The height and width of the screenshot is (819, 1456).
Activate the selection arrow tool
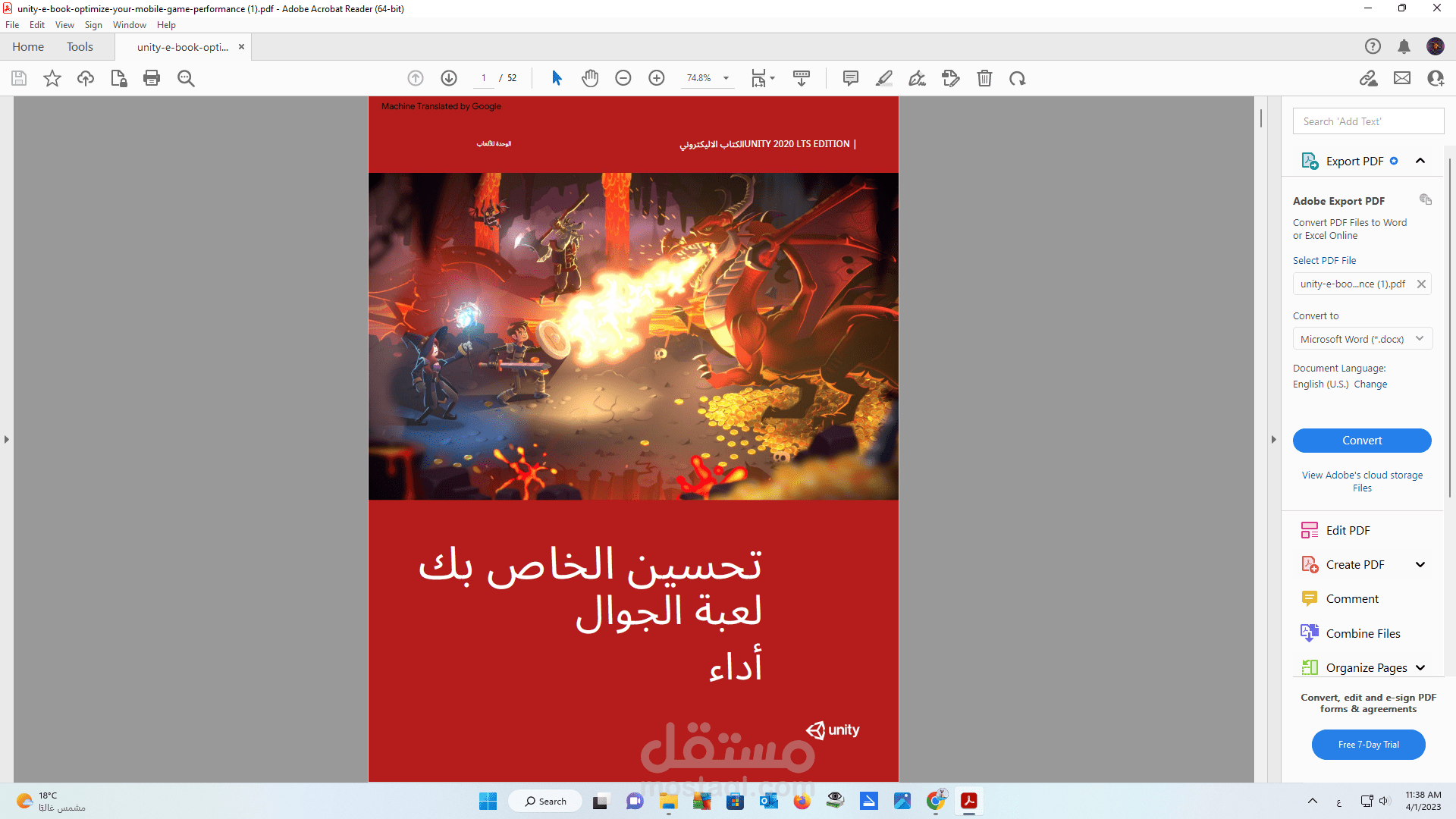pyautogui.click(x=557, y=78)
